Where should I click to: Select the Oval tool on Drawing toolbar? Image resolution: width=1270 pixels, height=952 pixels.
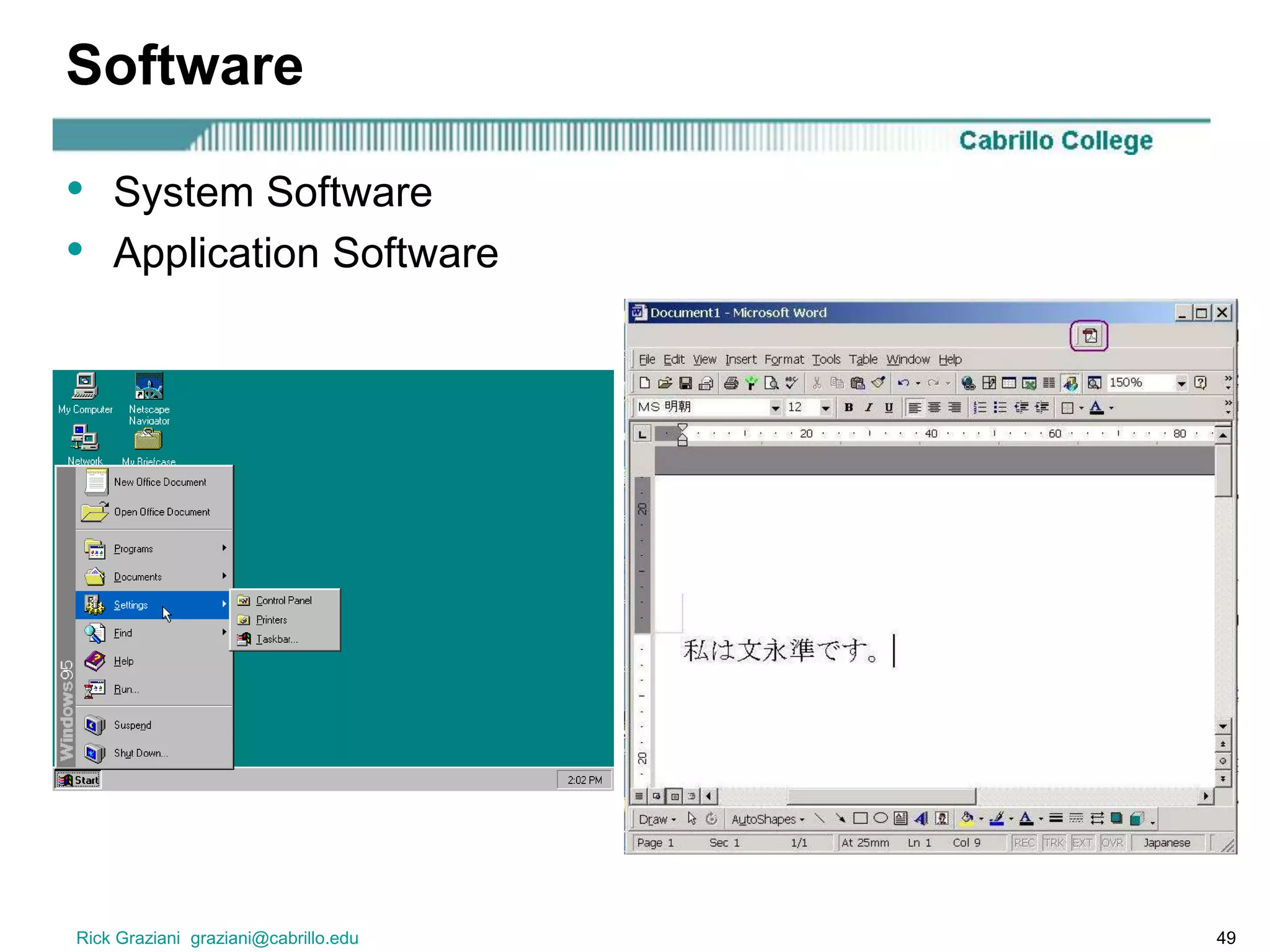(x=880, y=819)
